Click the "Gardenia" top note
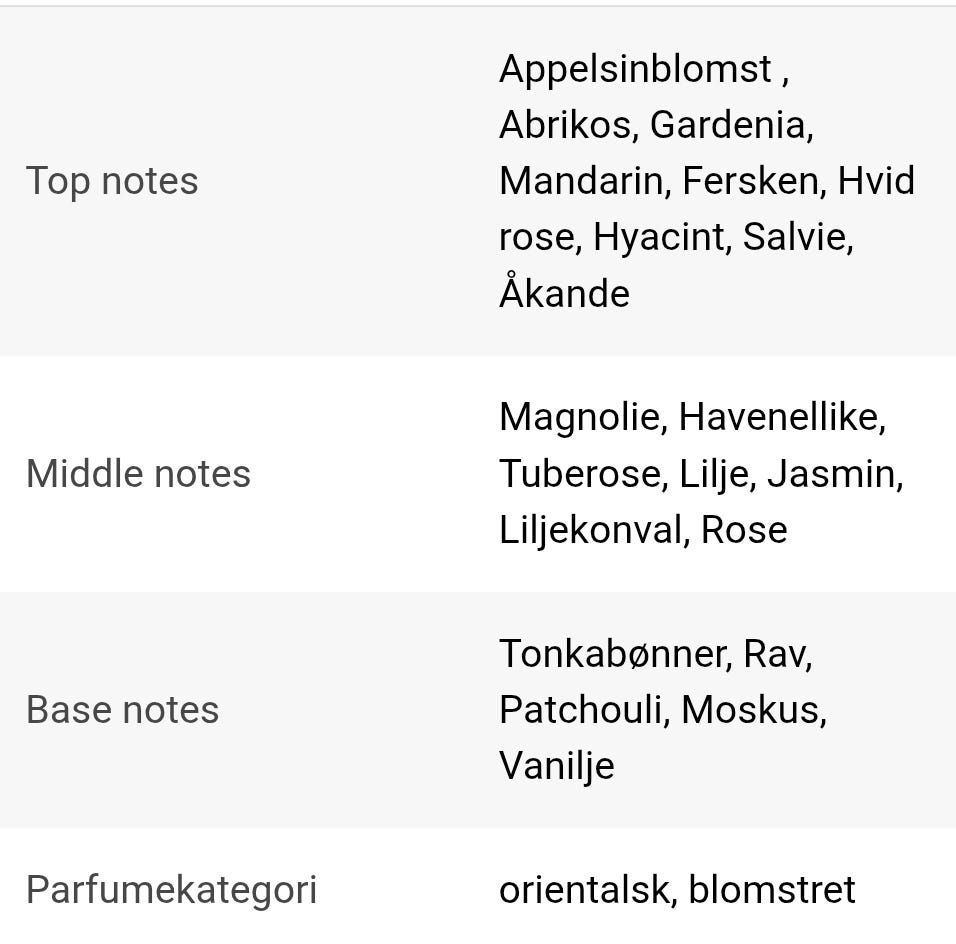The height and width of the screenshot is (944, 956). click(729, 125)
